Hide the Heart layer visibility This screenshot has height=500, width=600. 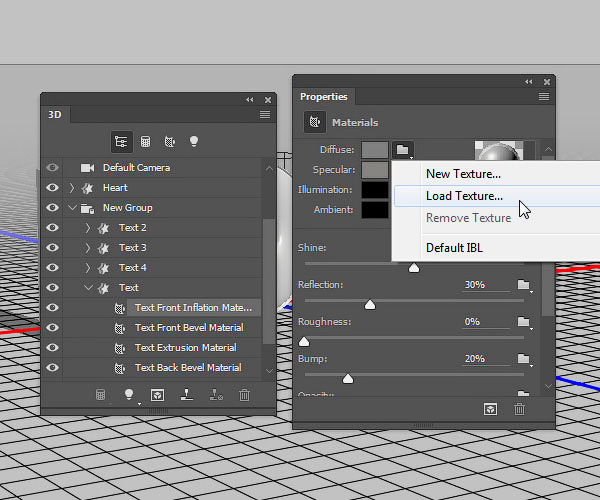[52, 188]
